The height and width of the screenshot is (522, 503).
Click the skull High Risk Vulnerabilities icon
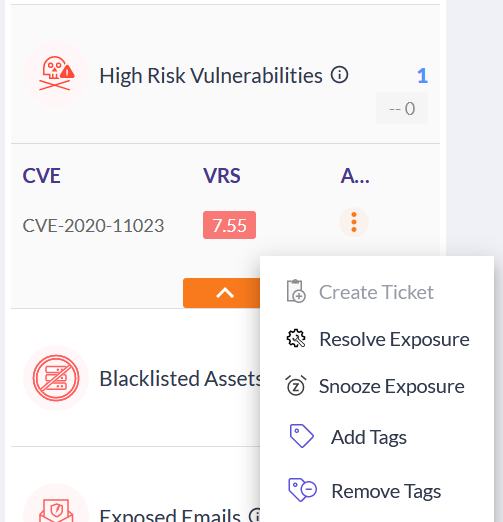tap(56, 74)
